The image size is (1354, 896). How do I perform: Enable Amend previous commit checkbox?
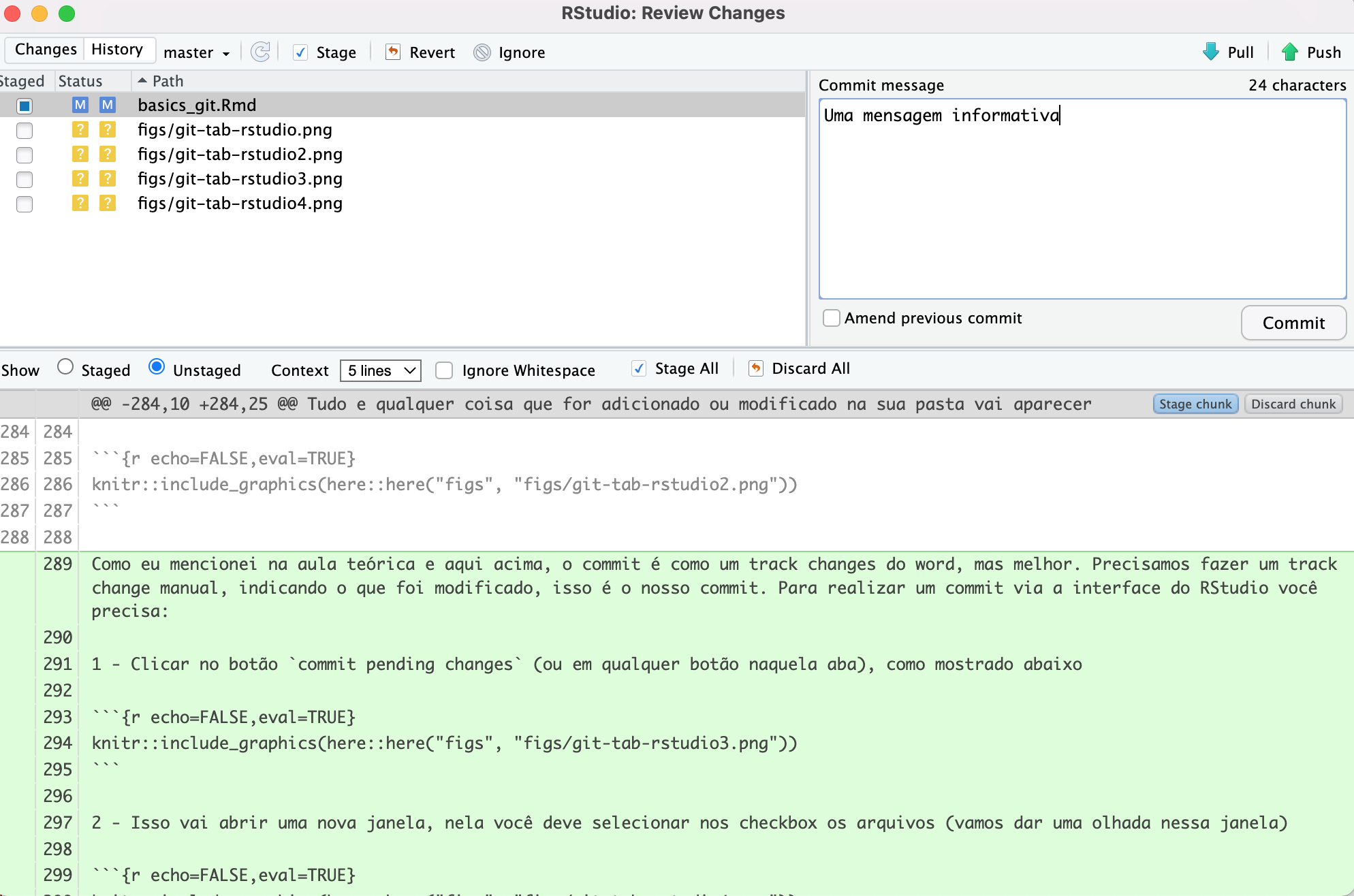[831, 318]
